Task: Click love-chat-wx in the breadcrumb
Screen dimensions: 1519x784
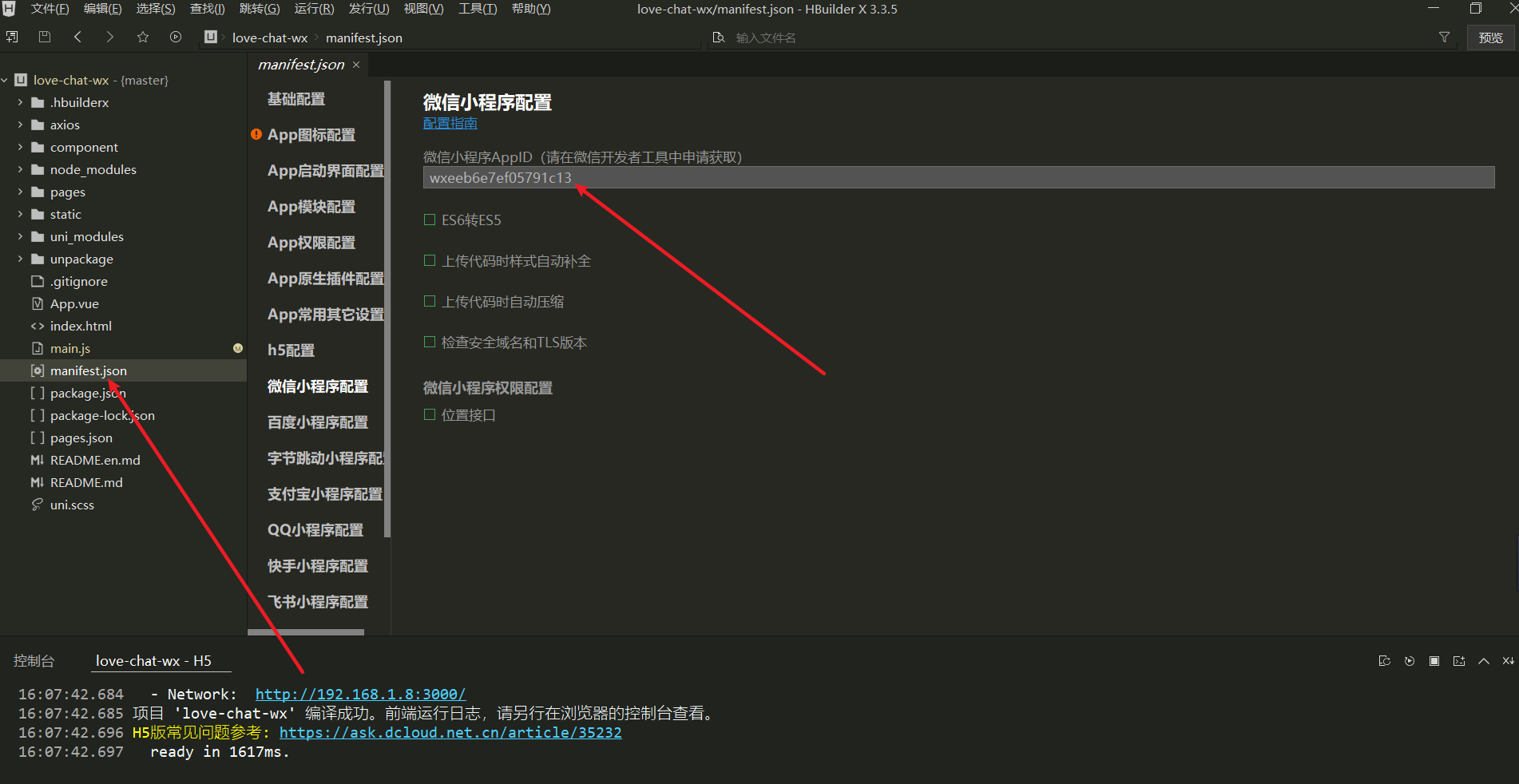Action: point(270,38)
